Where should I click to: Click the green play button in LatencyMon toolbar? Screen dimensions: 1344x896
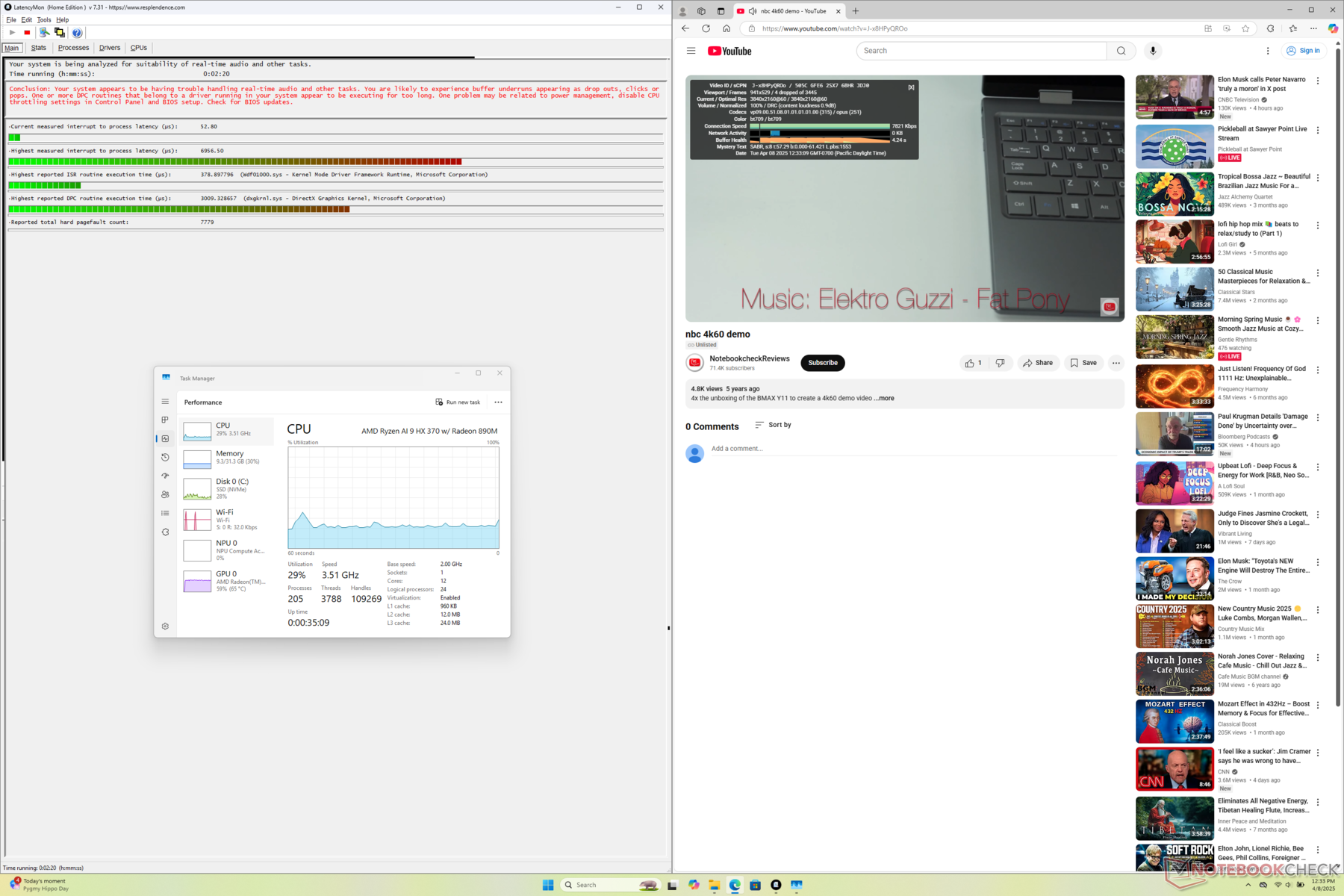click(12, 33)
